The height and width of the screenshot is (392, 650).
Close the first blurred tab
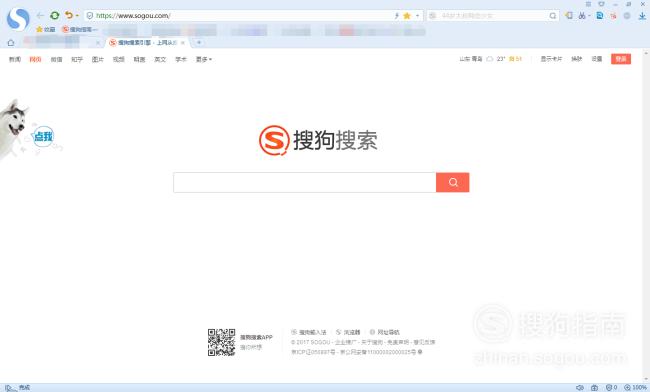(x=98, y=43)
